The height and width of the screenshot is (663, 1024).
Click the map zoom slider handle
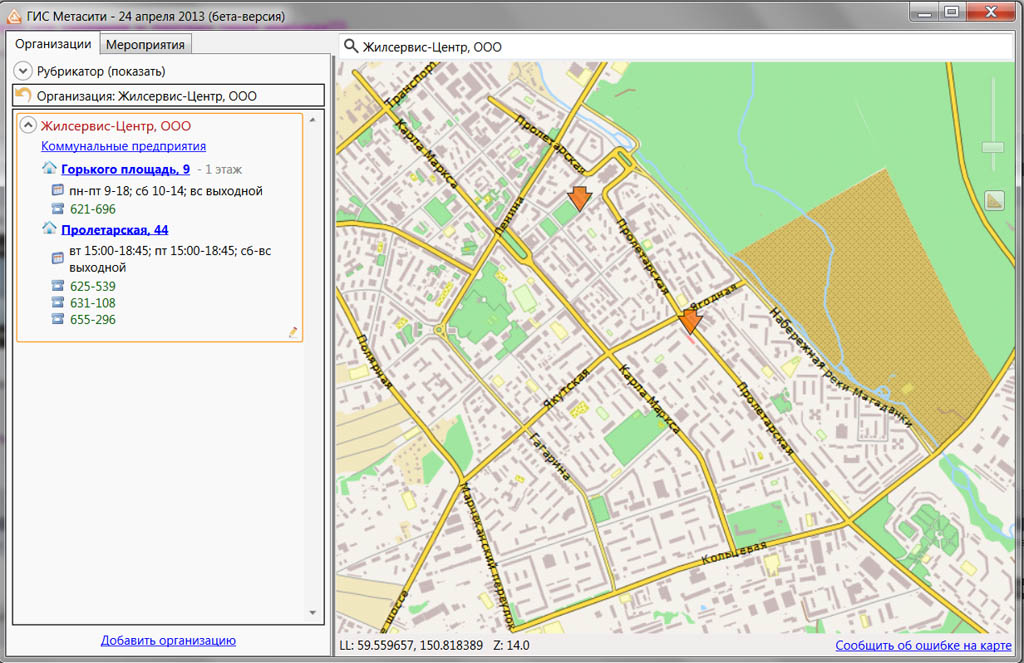(992, 148)
